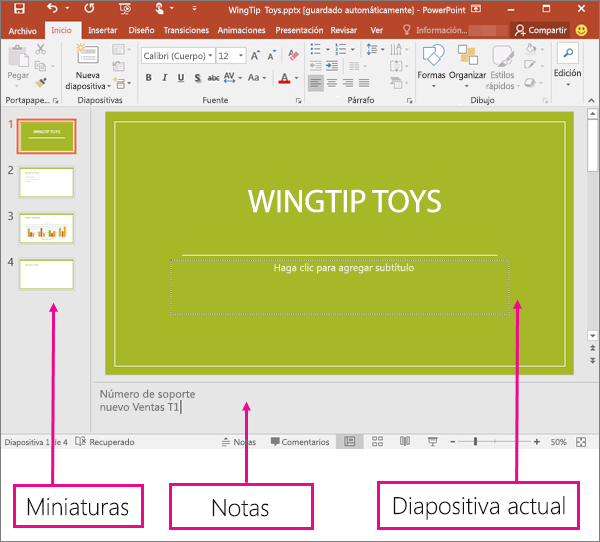The image size is (600, 542).
Task: Click the Save icon in the title bar
Action: pos(19,9)
